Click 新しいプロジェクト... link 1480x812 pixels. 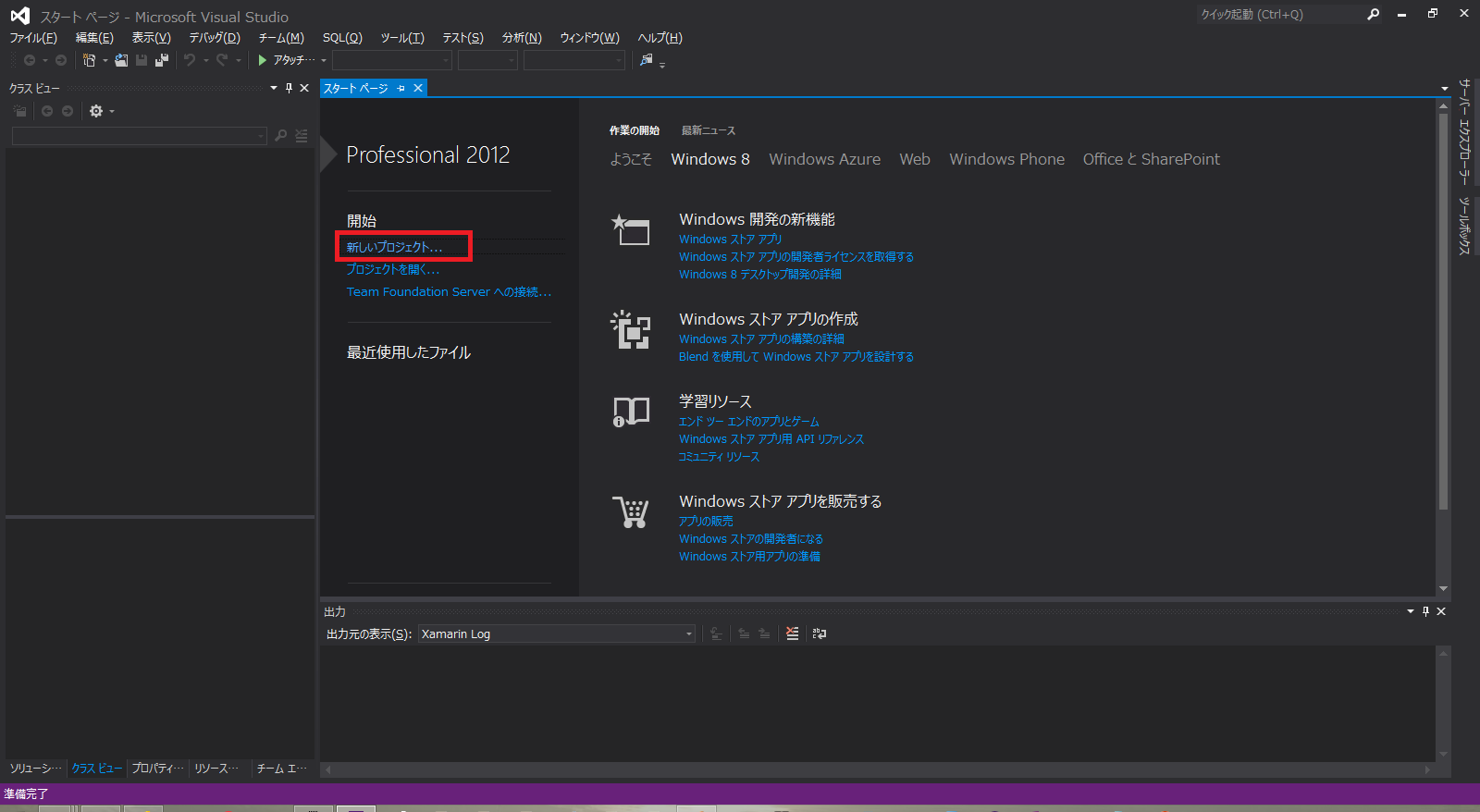tap(394, 247)
